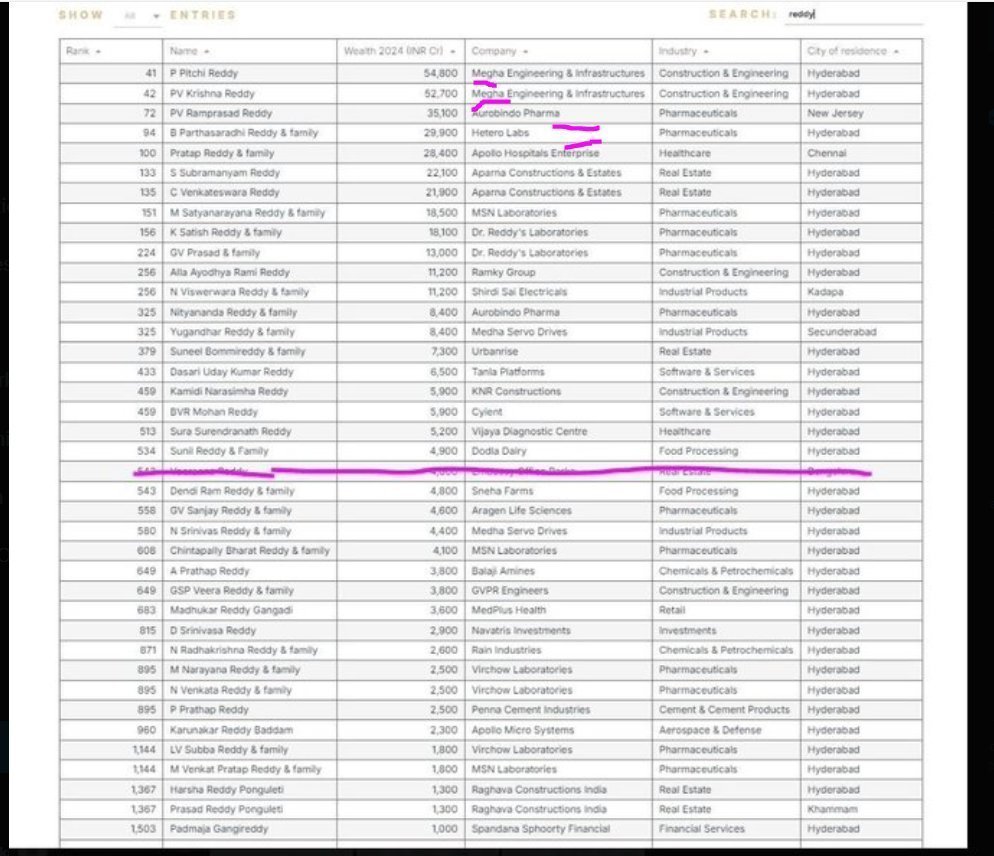Screen dimensions: 994x856
Task: Click 'Sunil Reddy & Family' cell
Action: (x=249, y=451)
